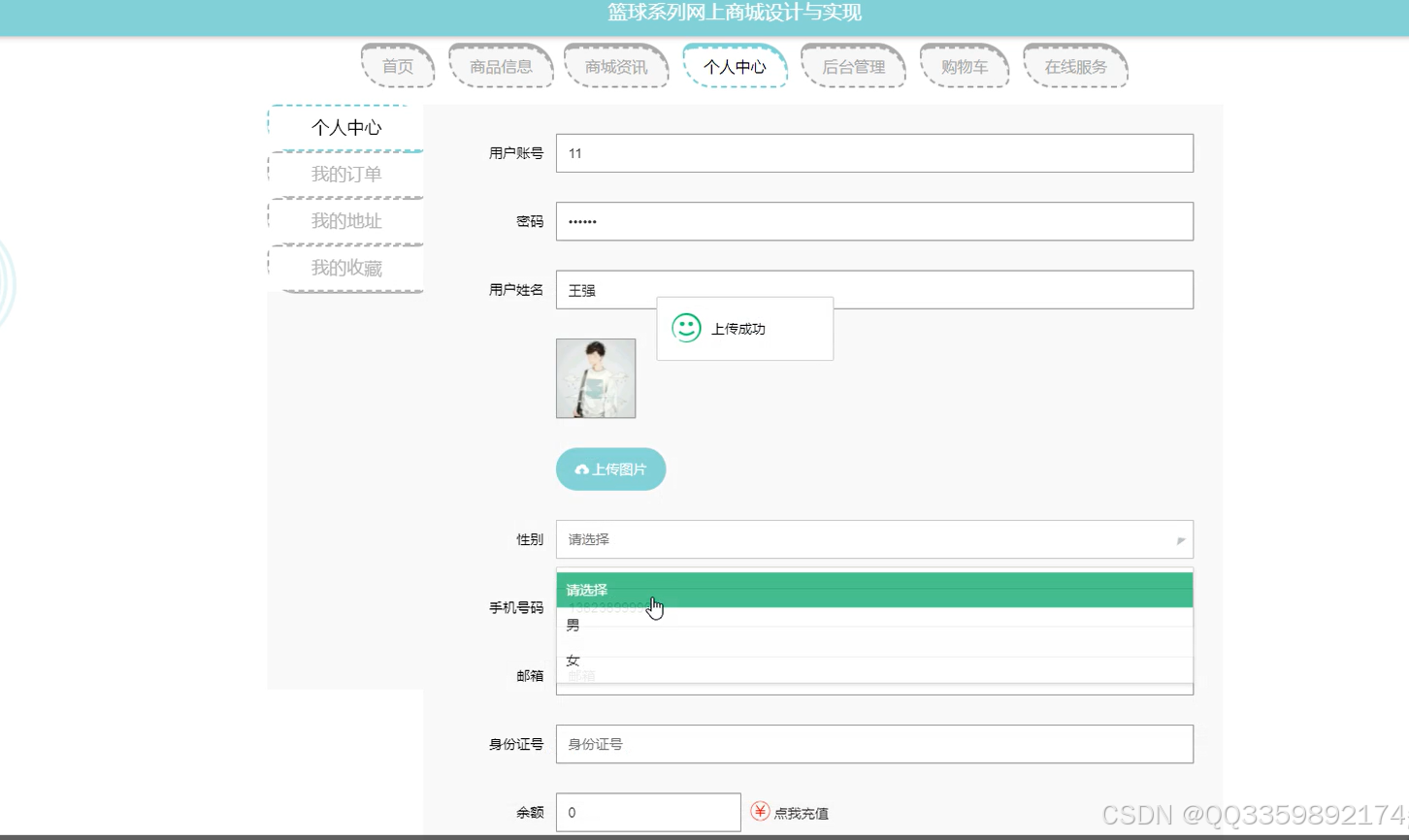1409x840 pixels.
Task: Open 我的收藏 in the sidebar
Action: [346, 269]
